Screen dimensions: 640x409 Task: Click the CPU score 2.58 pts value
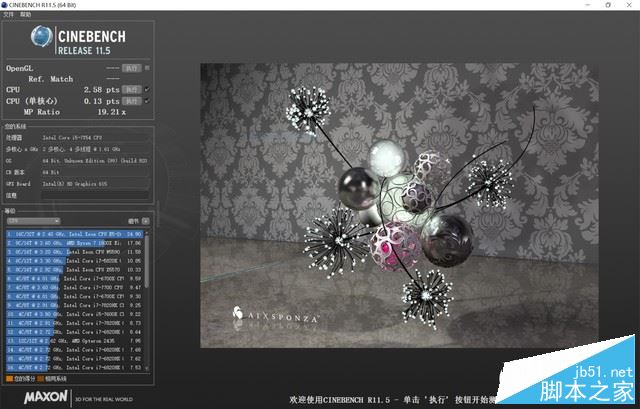point(102,89)
